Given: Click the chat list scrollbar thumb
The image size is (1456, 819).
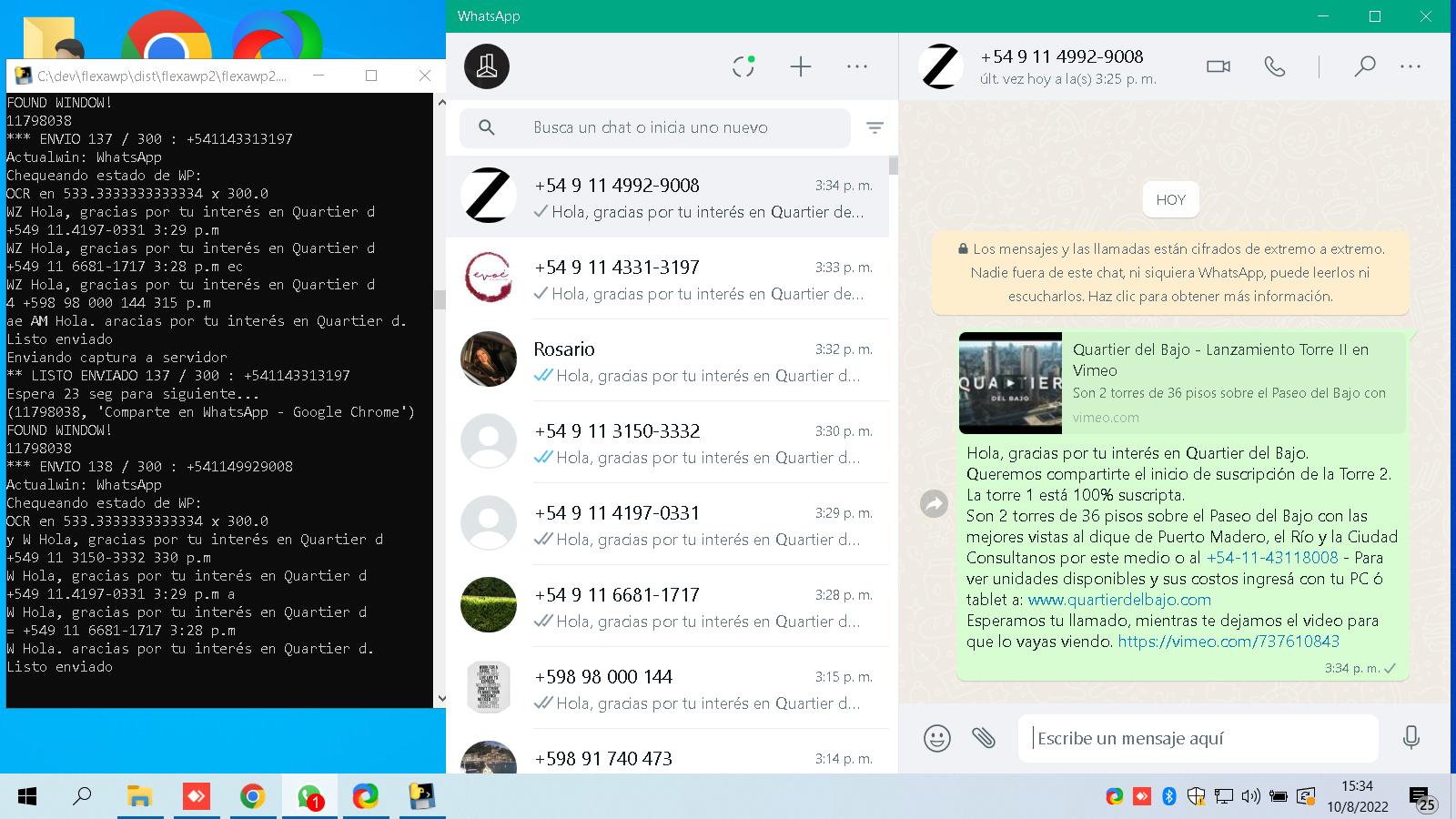Looking at the screenshot, I should [x=894, y=166].
